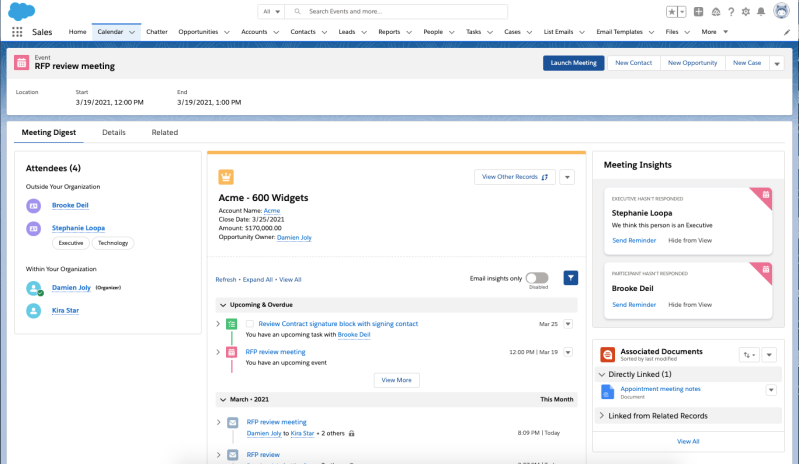Expand the Review Contract signature block task row
Image resolution: width=799 pixels, height=464 pixels.
218,324
